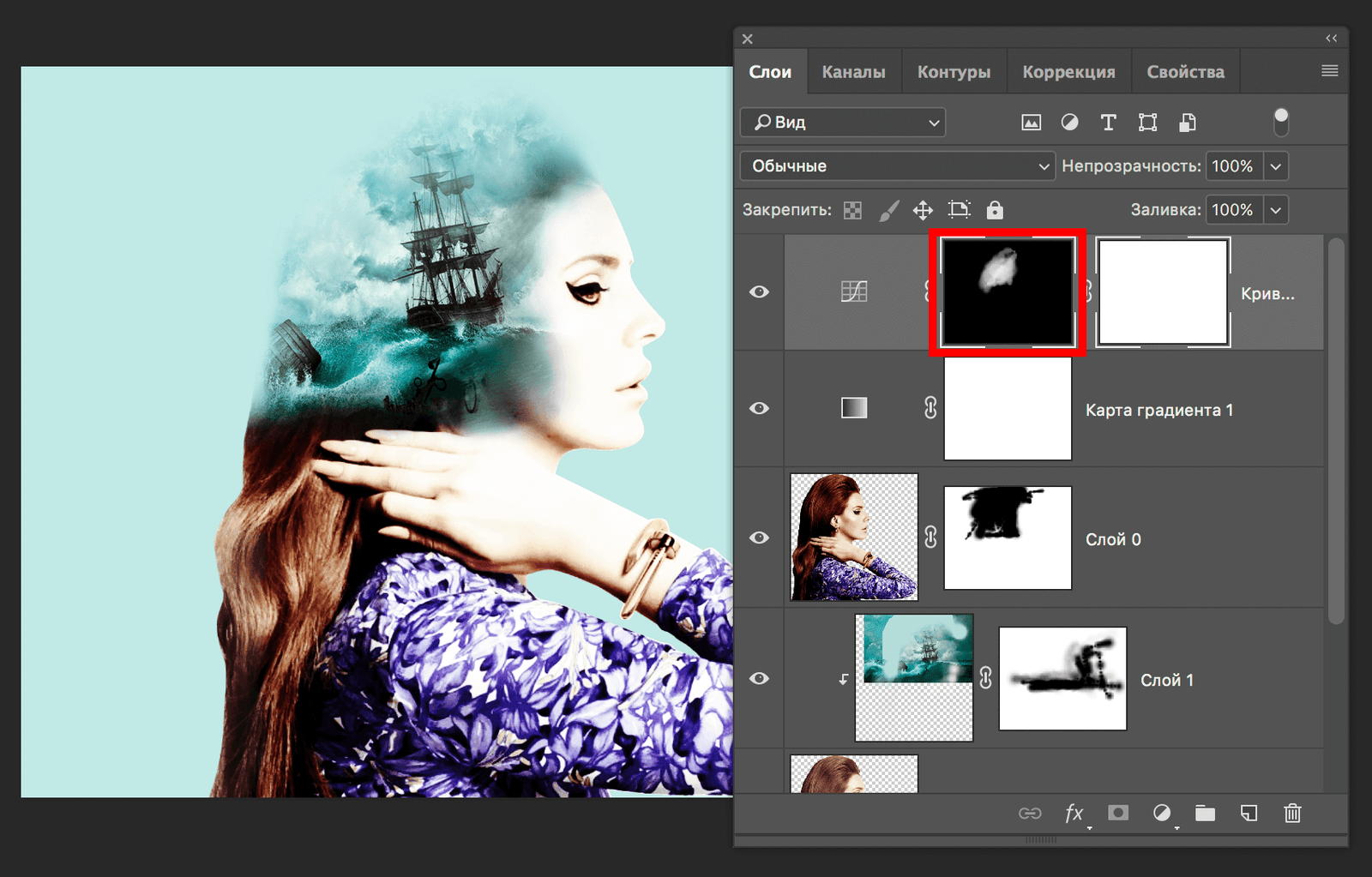The image size is (1372, 877).
Task: Click the Заливка fill value field
Action: (x=1232, y=210)
